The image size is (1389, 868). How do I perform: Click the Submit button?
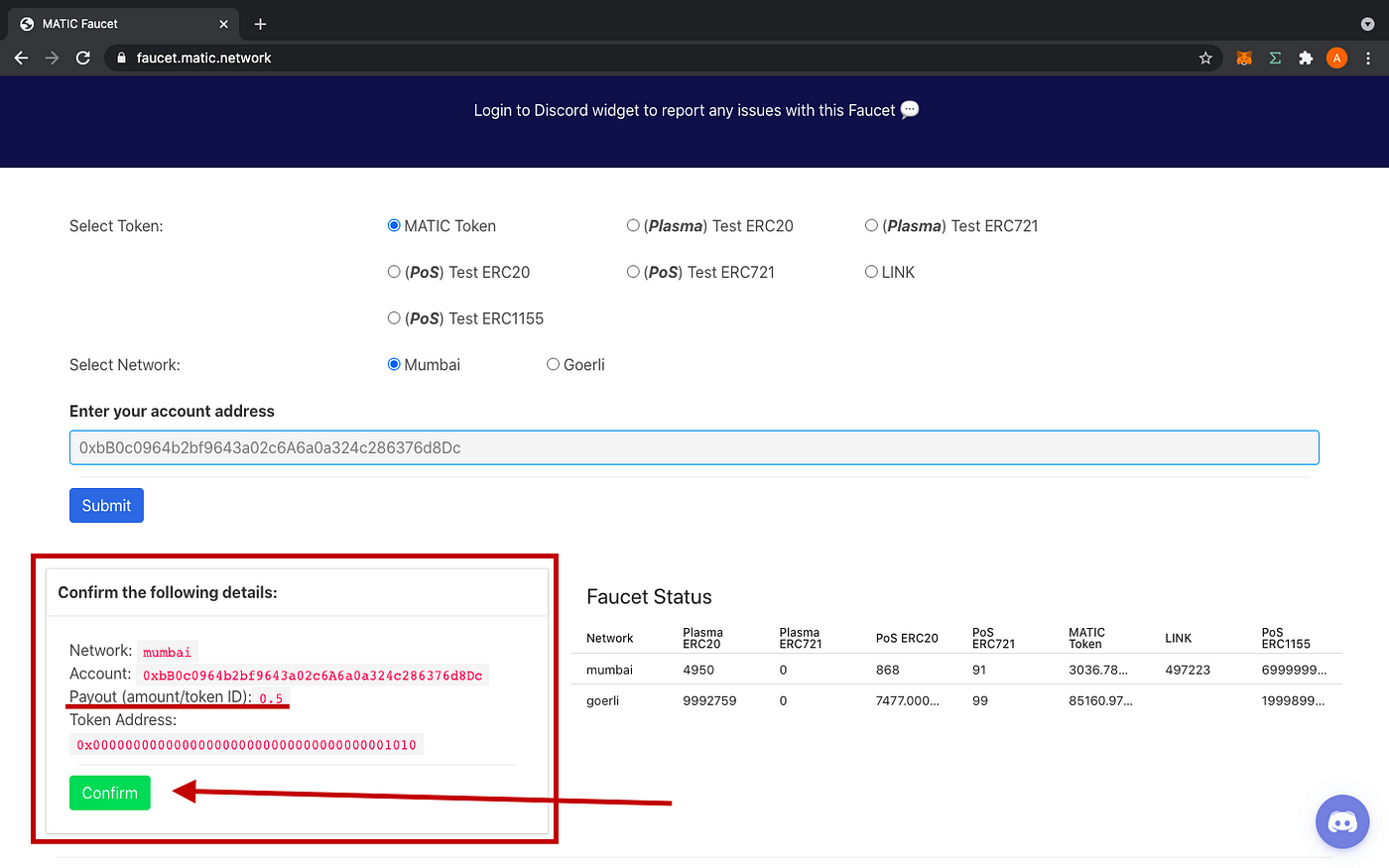(x=106, y=505)
